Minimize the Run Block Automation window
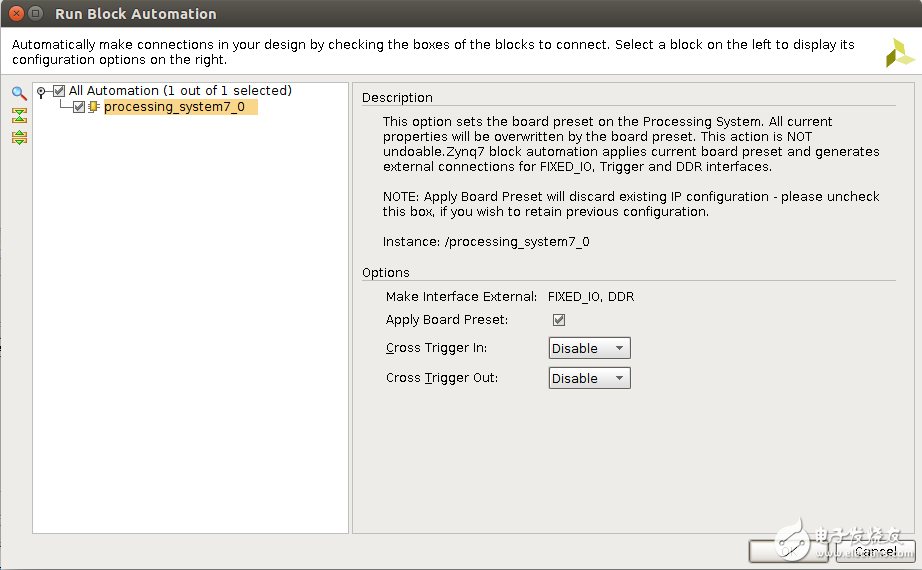This screenshot has width=922, height=570. (36, 14)
